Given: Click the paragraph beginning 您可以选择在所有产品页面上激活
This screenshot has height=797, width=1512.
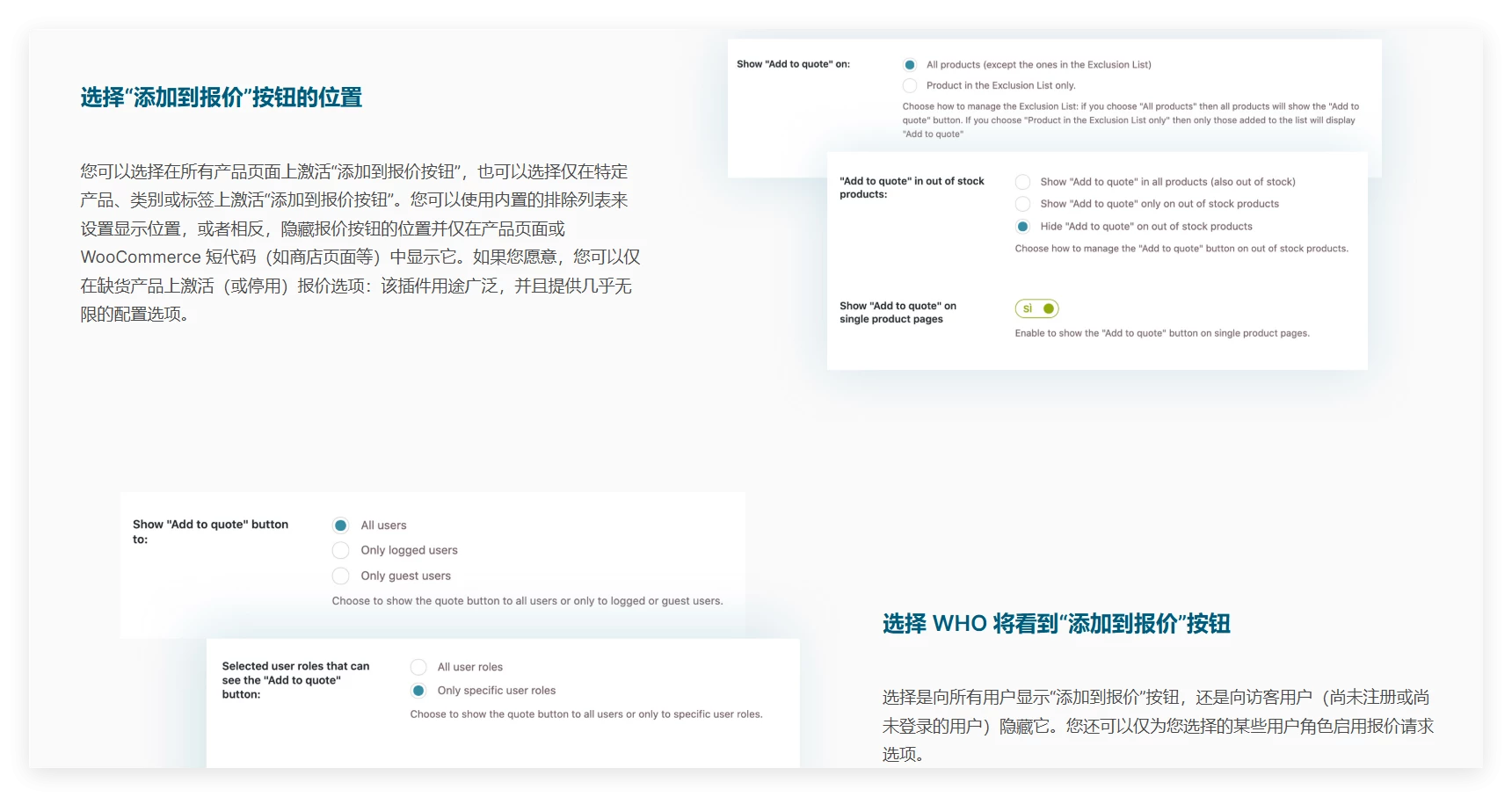Looking at the screenshot, I should coord(360,243).
